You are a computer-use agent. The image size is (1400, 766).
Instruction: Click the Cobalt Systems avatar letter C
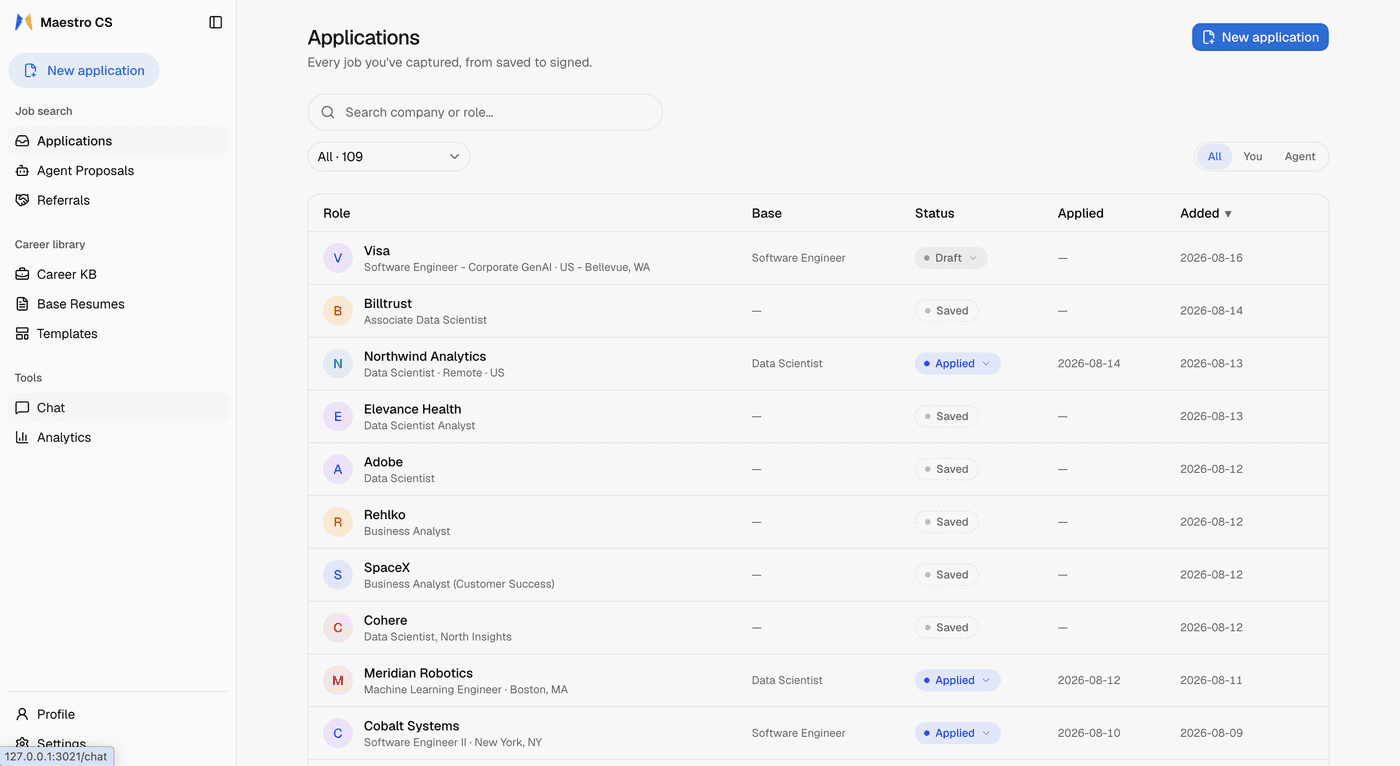tap(338, 733)
